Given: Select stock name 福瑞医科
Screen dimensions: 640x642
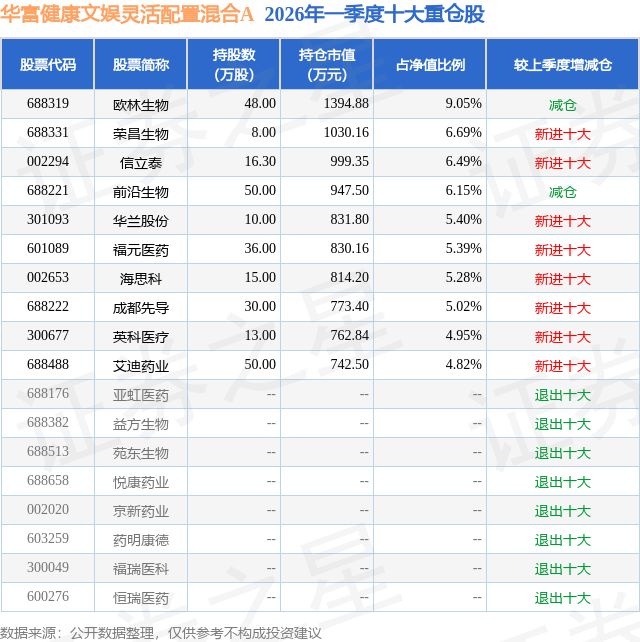Looking at the screenshot, I should [x=141, y=570].
